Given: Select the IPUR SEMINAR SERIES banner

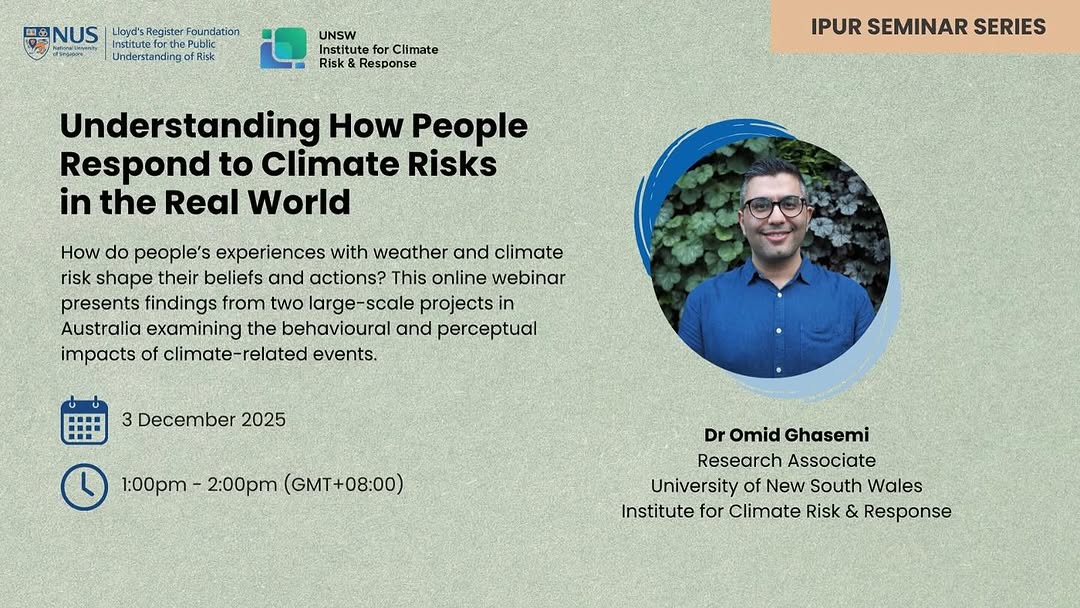Looking at the screenshot, I should pos(925,26).
